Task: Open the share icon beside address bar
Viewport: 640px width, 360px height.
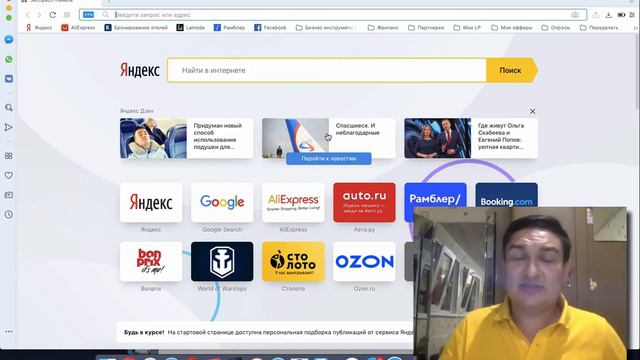Action: point(596,15)
